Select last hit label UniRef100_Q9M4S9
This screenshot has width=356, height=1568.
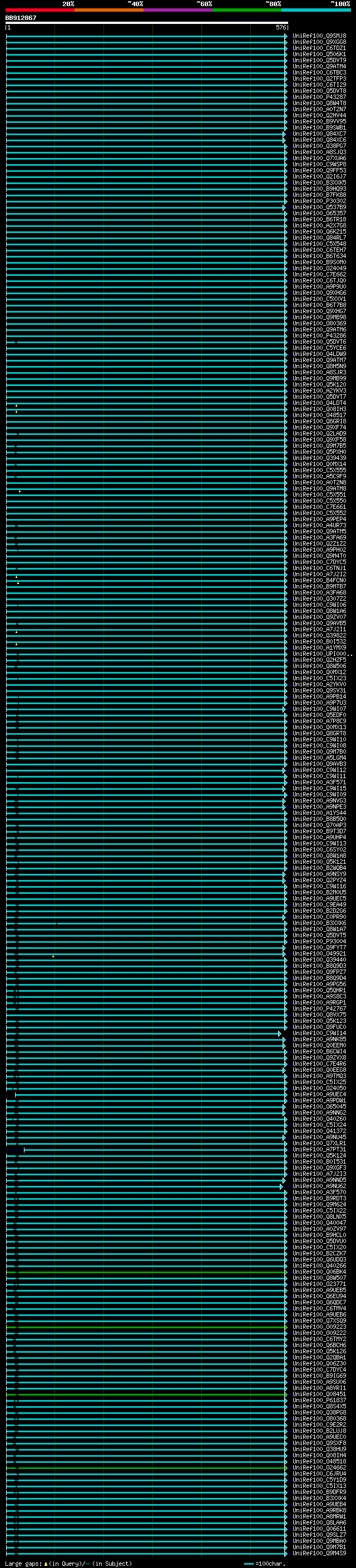[319, 1554]
